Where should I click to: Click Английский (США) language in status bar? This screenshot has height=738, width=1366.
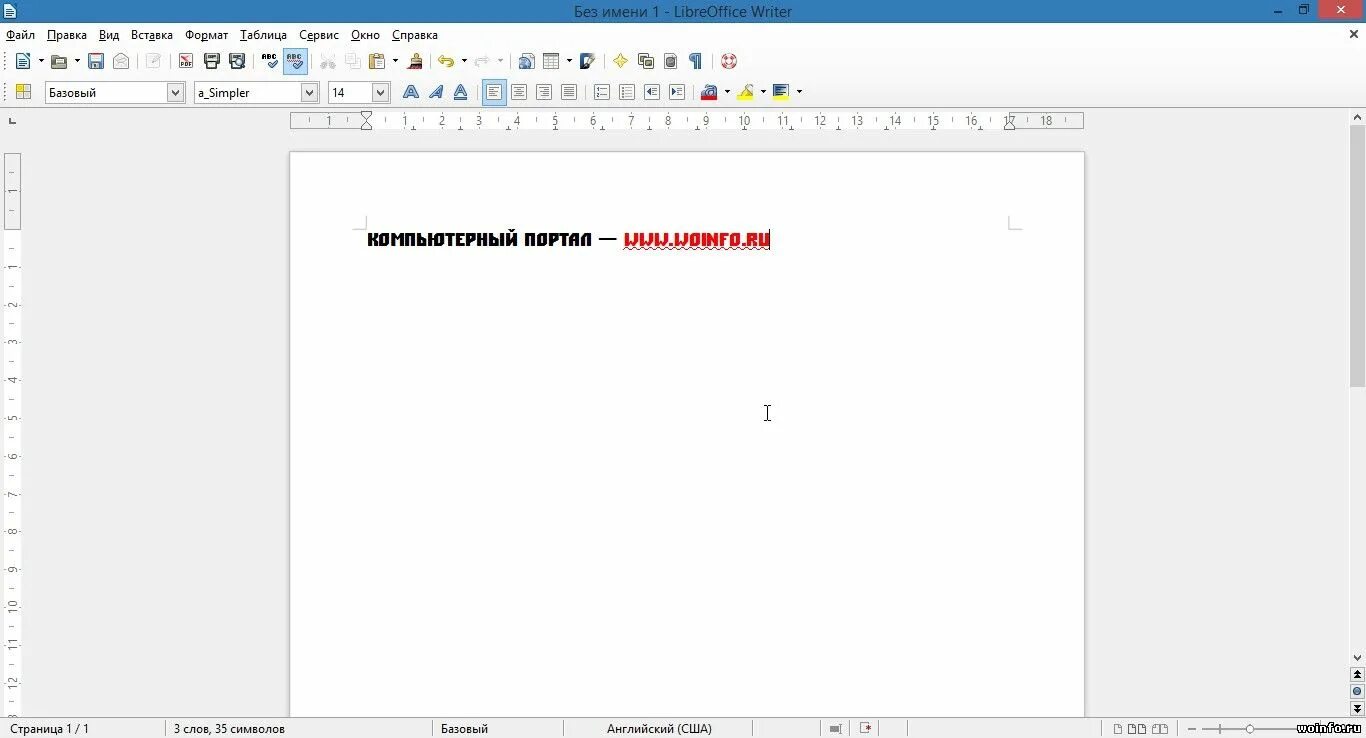pos(659,729)
